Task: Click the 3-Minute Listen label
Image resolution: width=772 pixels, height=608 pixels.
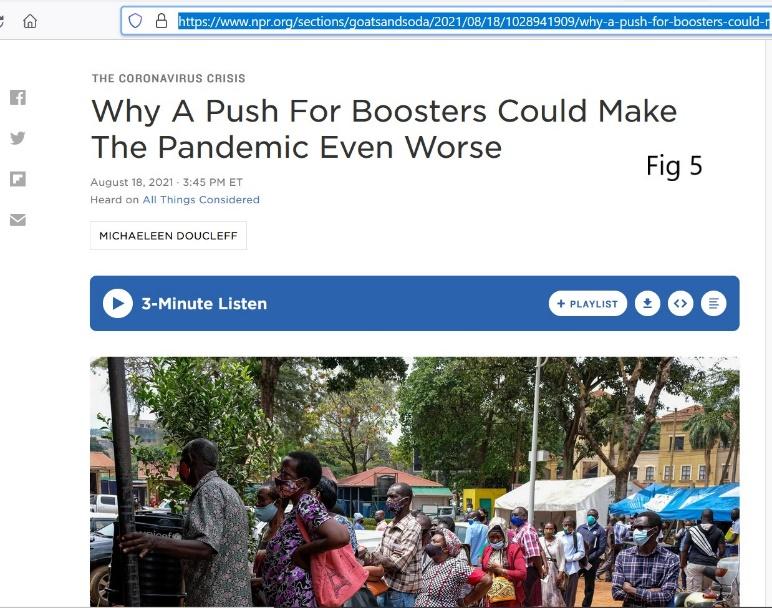Action: tap(204, 304)
